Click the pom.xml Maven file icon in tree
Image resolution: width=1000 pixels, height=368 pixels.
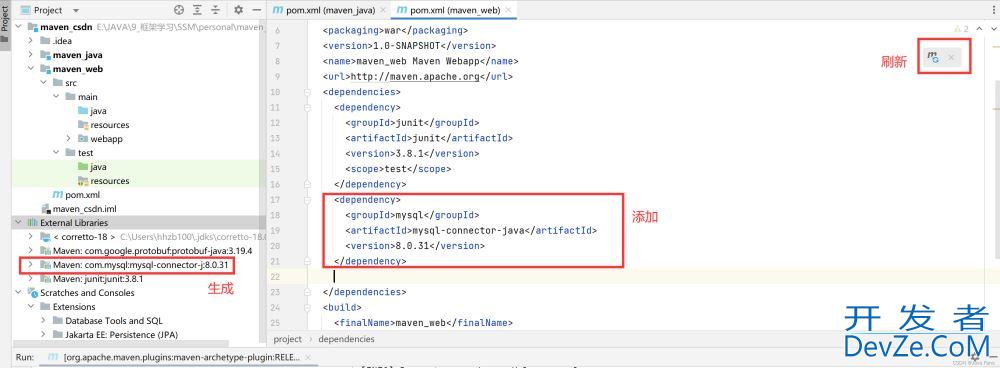57,195
